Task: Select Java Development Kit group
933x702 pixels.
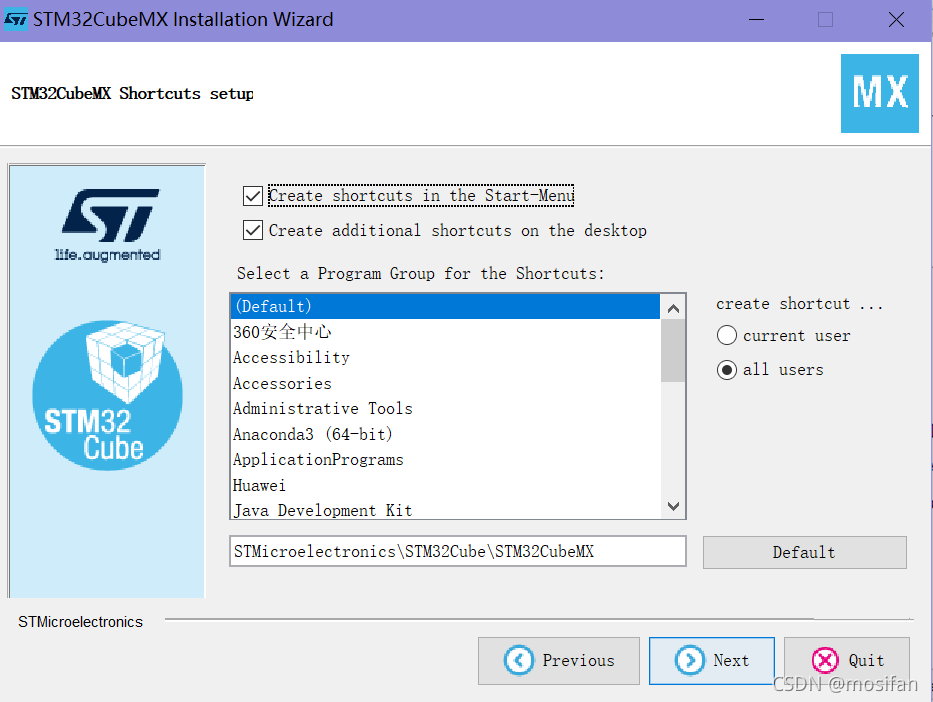Action: click(x=446, y=510)
